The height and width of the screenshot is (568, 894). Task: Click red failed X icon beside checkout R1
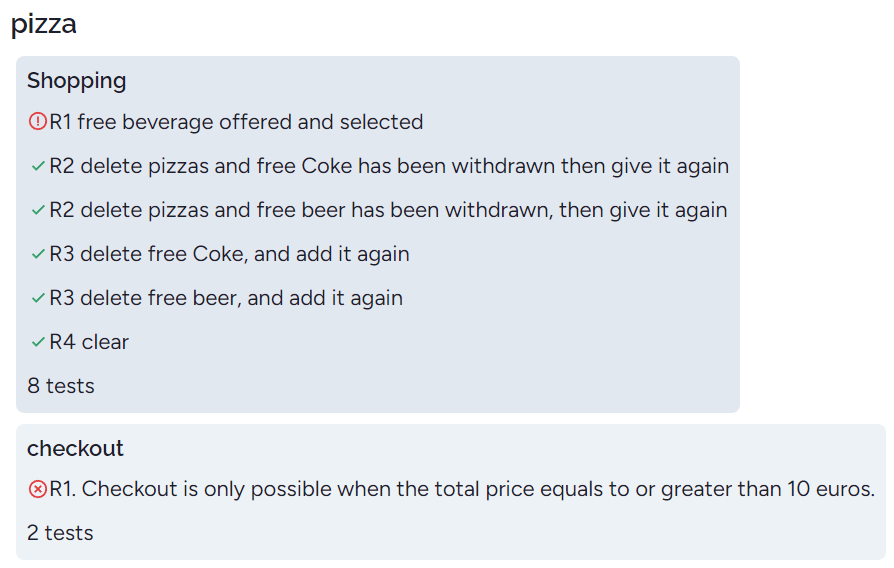(x=38, y=489)
